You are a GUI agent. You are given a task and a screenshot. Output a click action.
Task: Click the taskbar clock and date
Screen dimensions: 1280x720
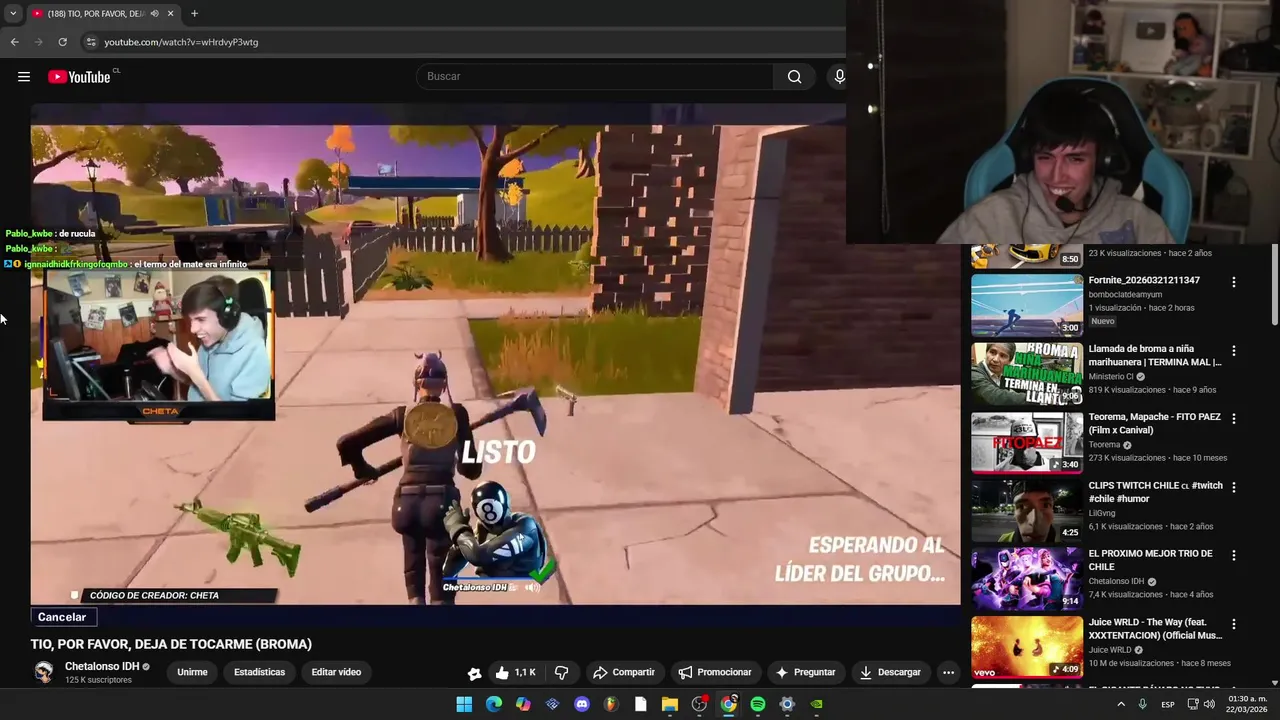(x=1247, y=704)
